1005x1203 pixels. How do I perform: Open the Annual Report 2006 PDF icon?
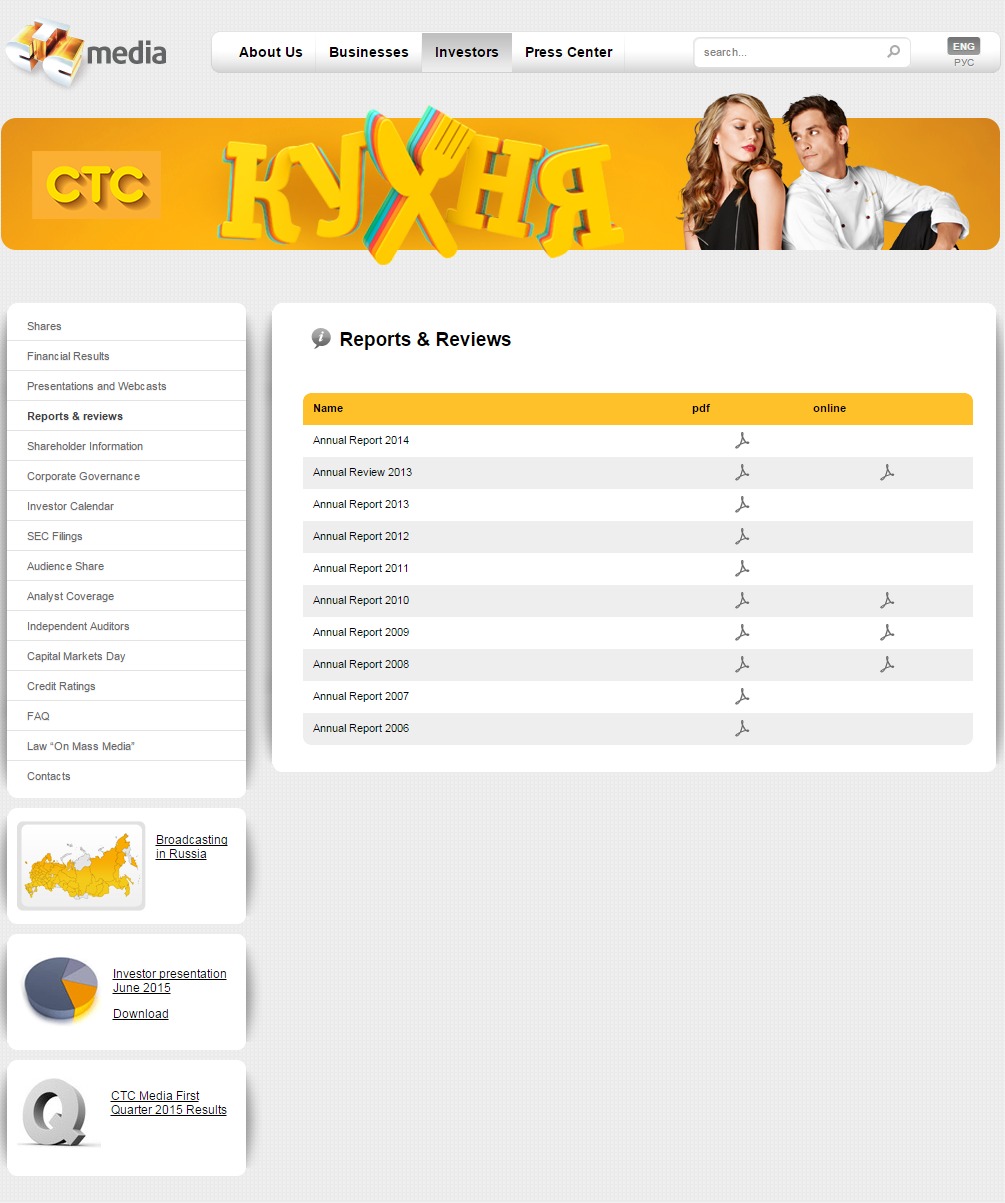pos(742,729)
